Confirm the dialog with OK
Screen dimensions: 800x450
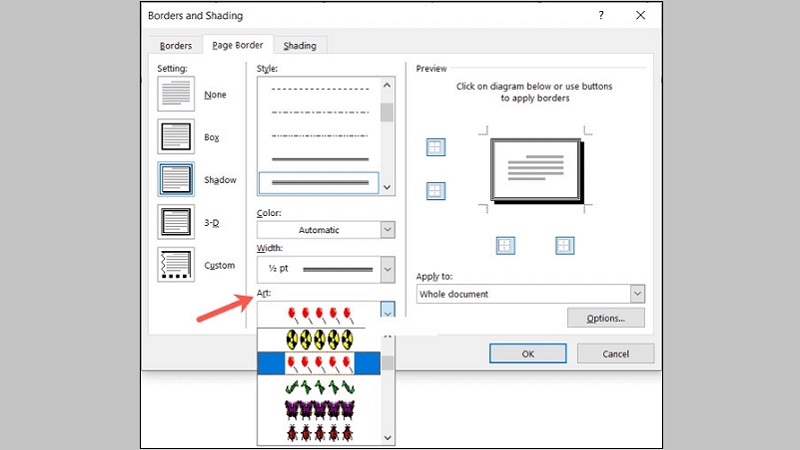pos(528,353)
